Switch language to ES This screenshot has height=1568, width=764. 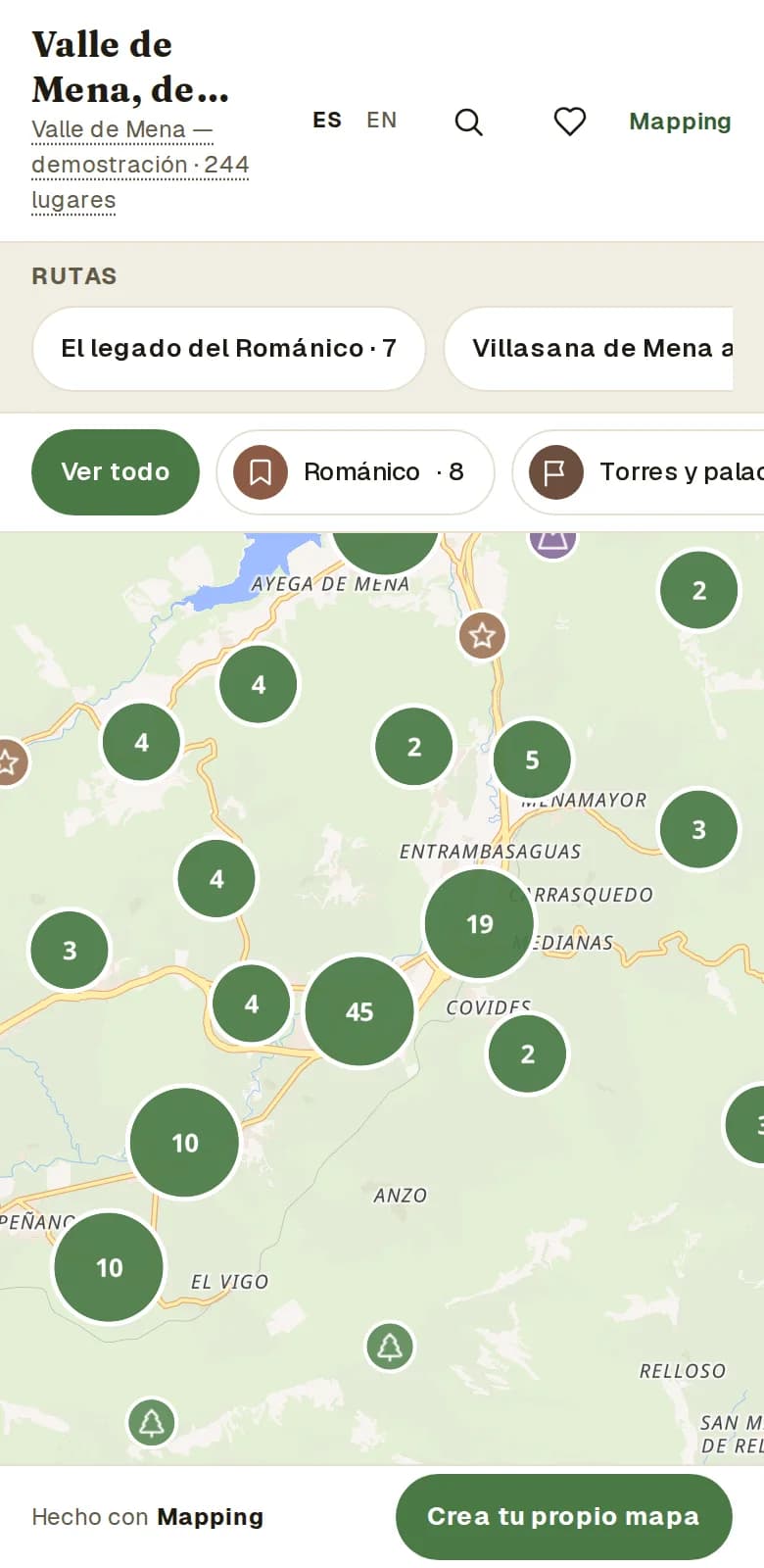point(327,121)
